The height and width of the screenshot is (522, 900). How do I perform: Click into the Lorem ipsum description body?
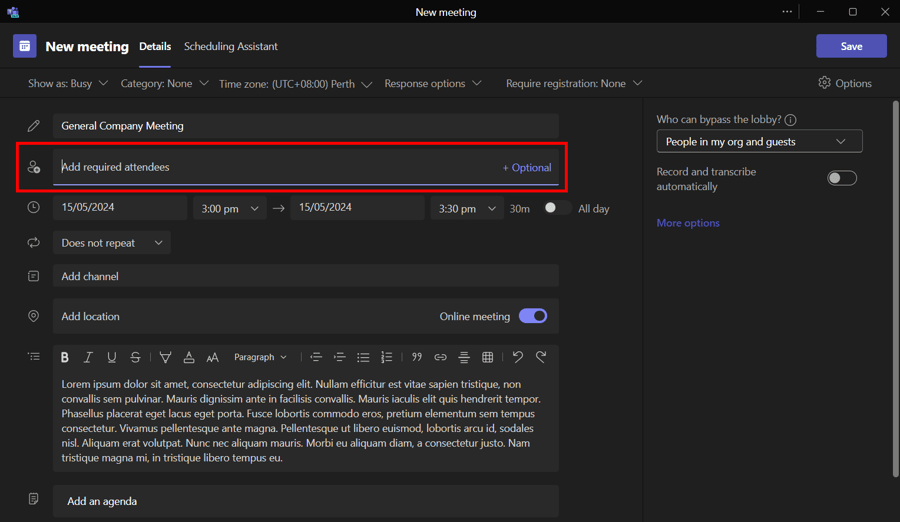(305, 421)
